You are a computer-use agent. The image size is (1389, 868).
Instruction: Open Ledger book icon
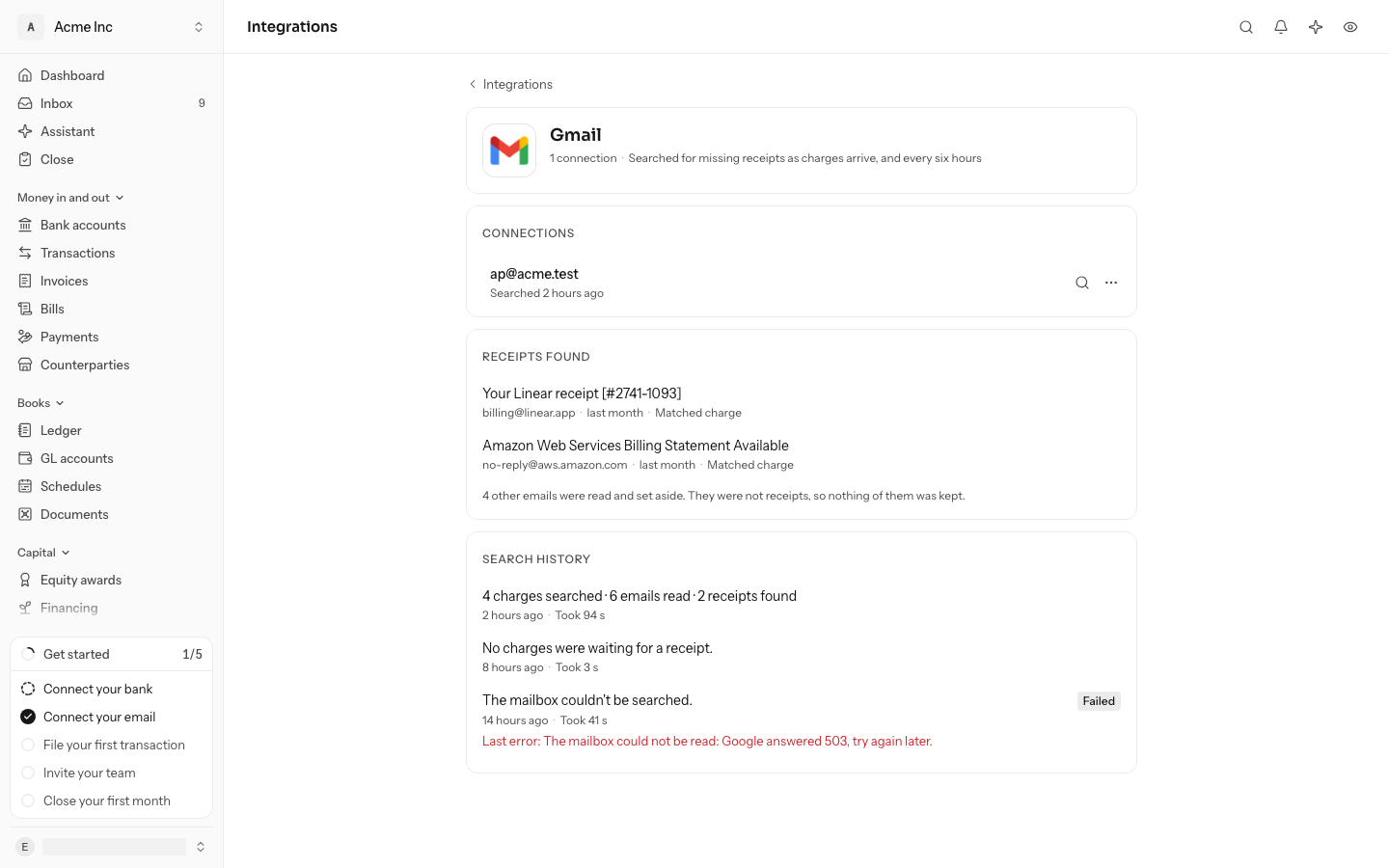click(25, 430)
